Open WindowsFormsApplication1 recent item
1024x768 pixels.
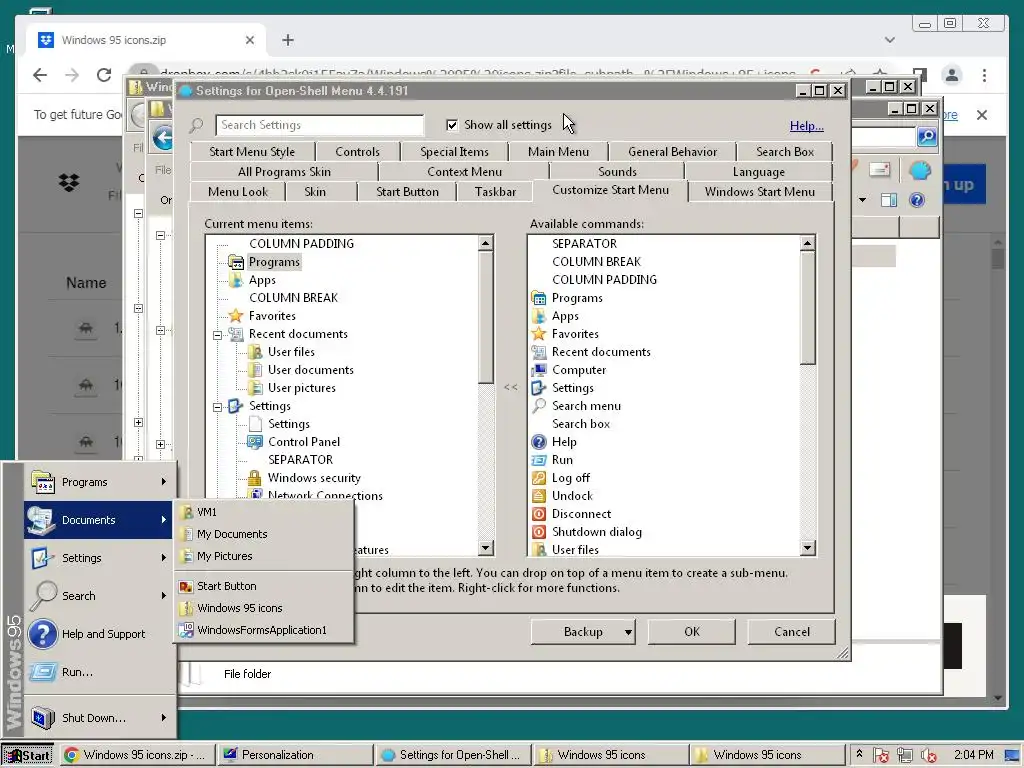pyautogui.click(x=264, y=630)
